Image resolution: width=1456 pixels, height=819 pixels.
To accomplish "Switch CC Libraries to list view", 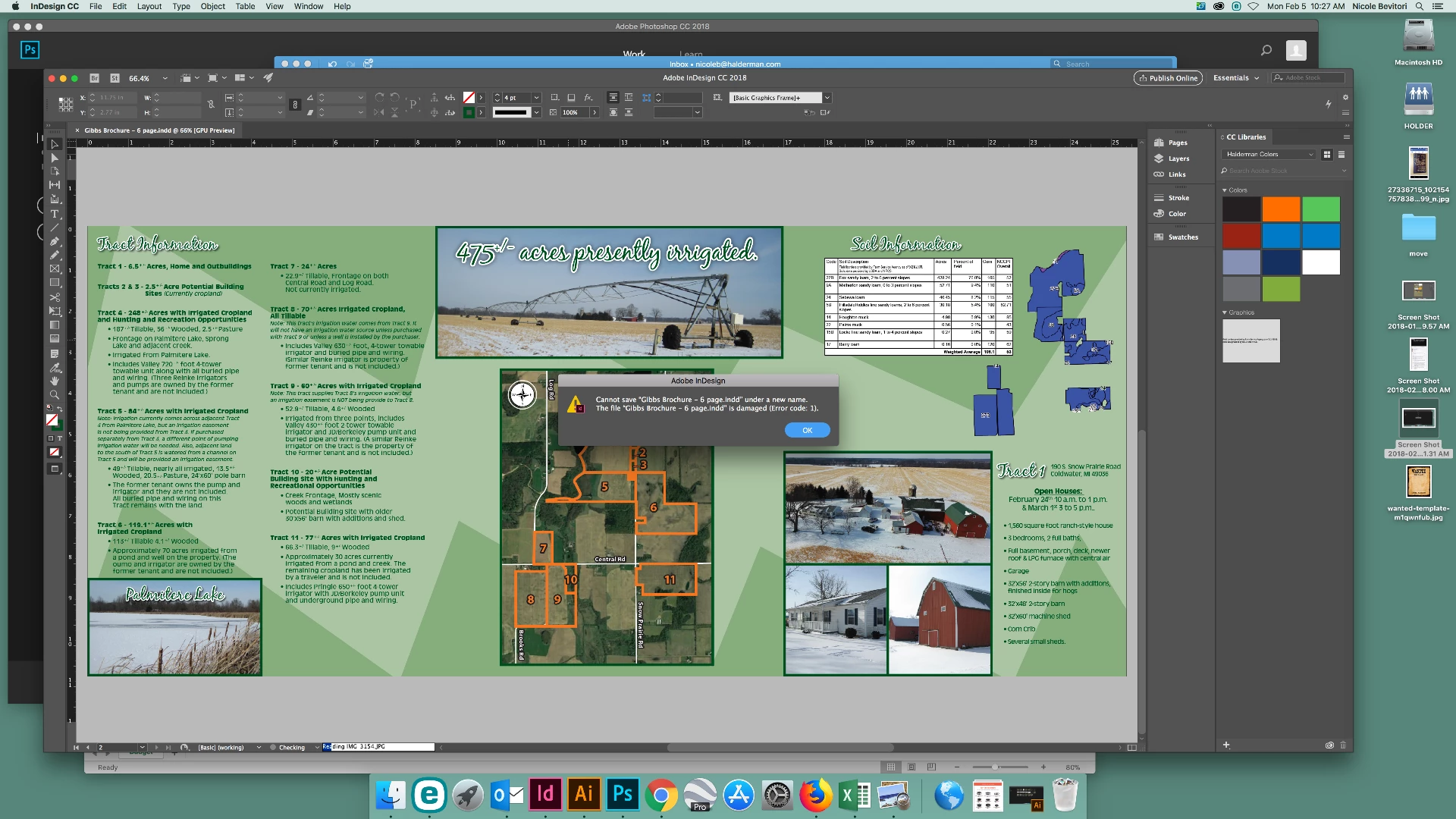I will click(1341, 155).
